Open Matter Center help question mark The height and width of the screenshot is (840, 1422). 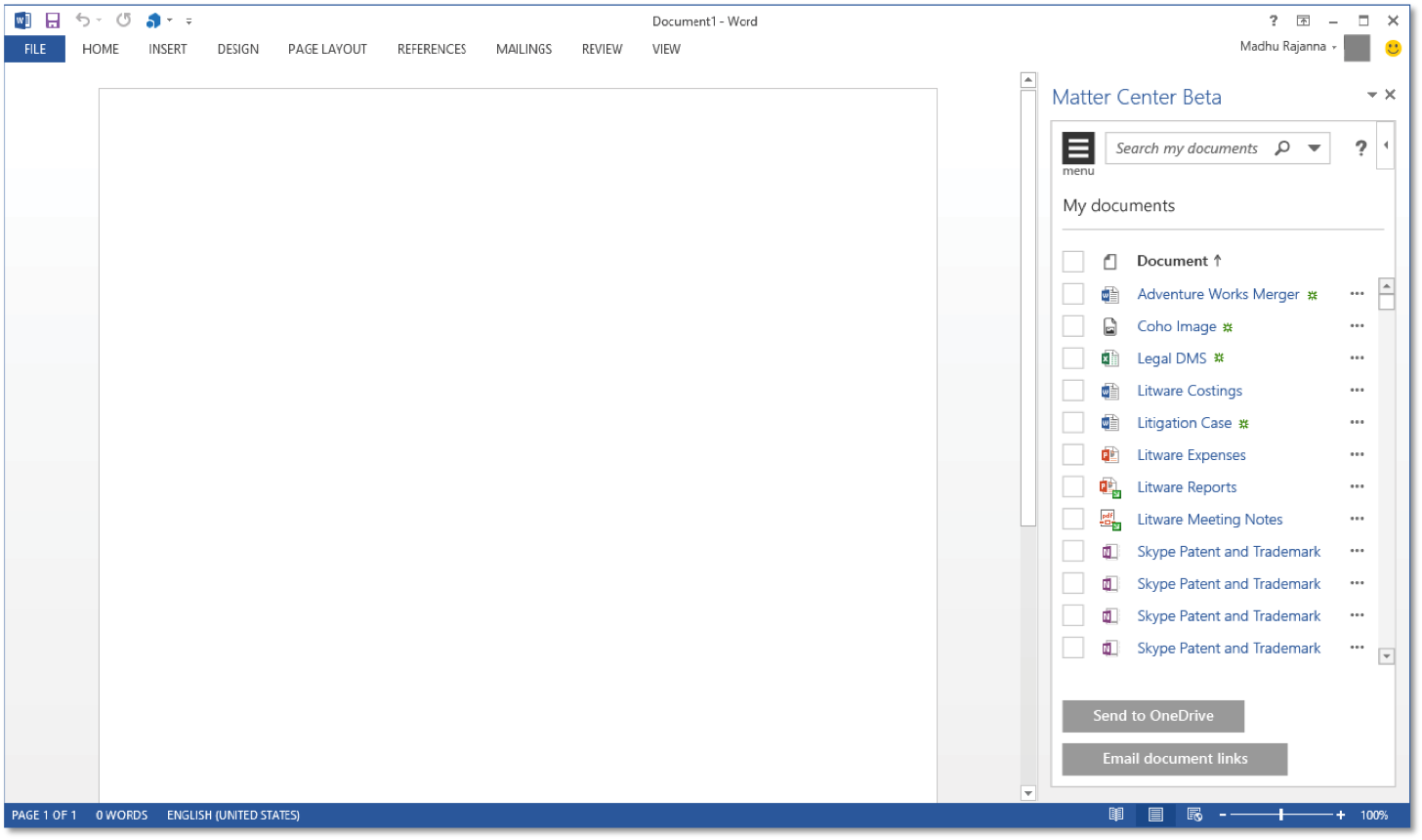1360,148
